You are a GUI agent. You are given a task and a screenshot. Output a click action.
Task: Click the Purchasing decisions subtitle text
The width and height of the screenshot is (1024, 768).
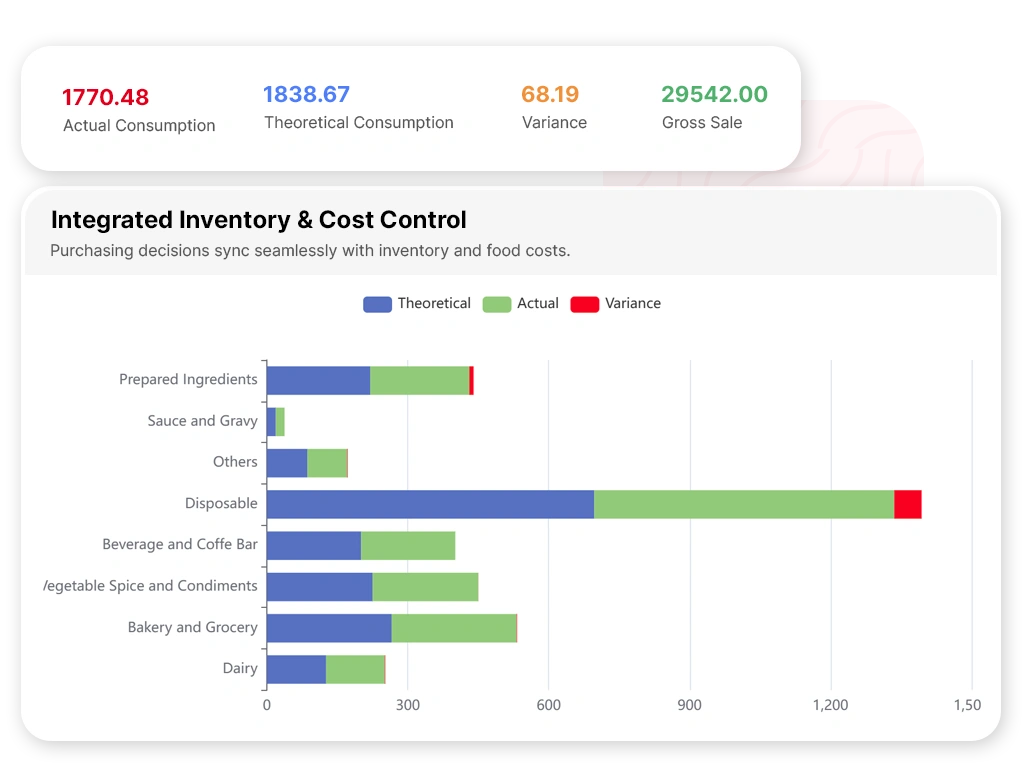point(310,251)
